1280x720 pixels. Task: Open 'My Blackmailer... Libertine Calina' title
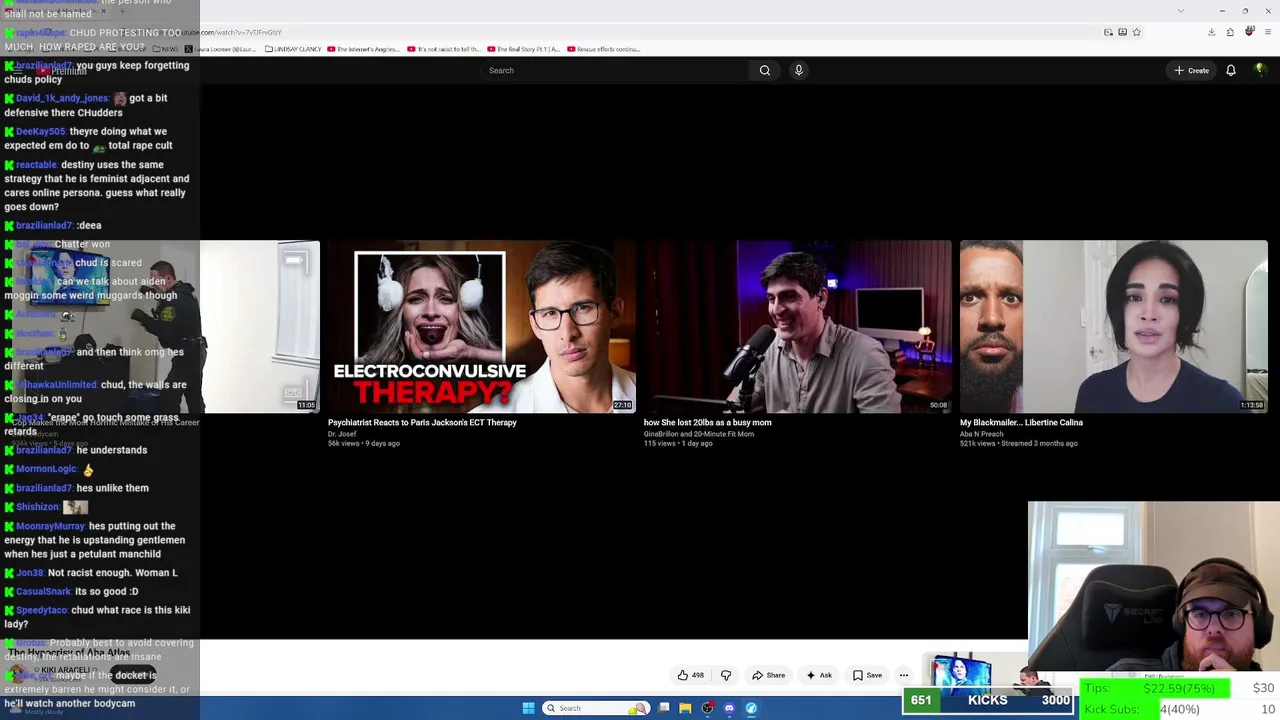pyautogui.click(x=1021, y=422)
